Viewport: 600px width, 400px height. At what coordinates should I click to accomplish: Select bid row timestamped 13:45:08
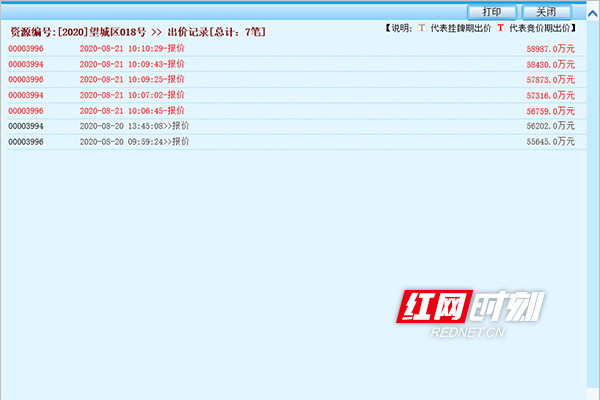pyautogui.click(x=296, y=126)
